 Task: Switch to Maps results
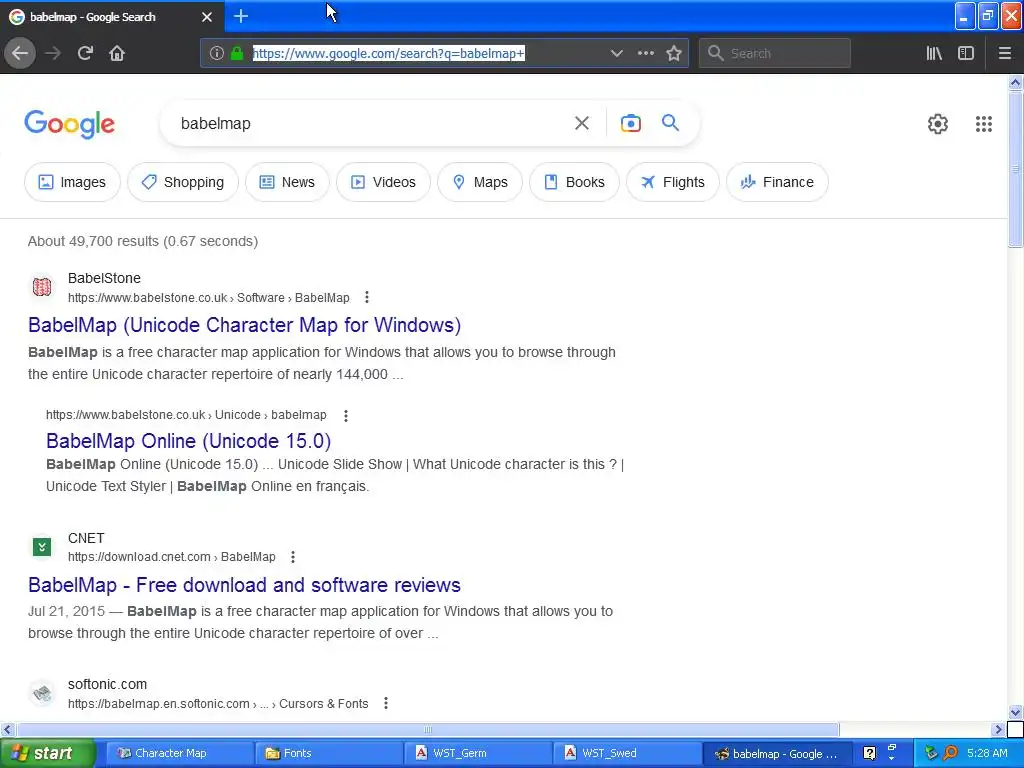(x=480, y=182)
